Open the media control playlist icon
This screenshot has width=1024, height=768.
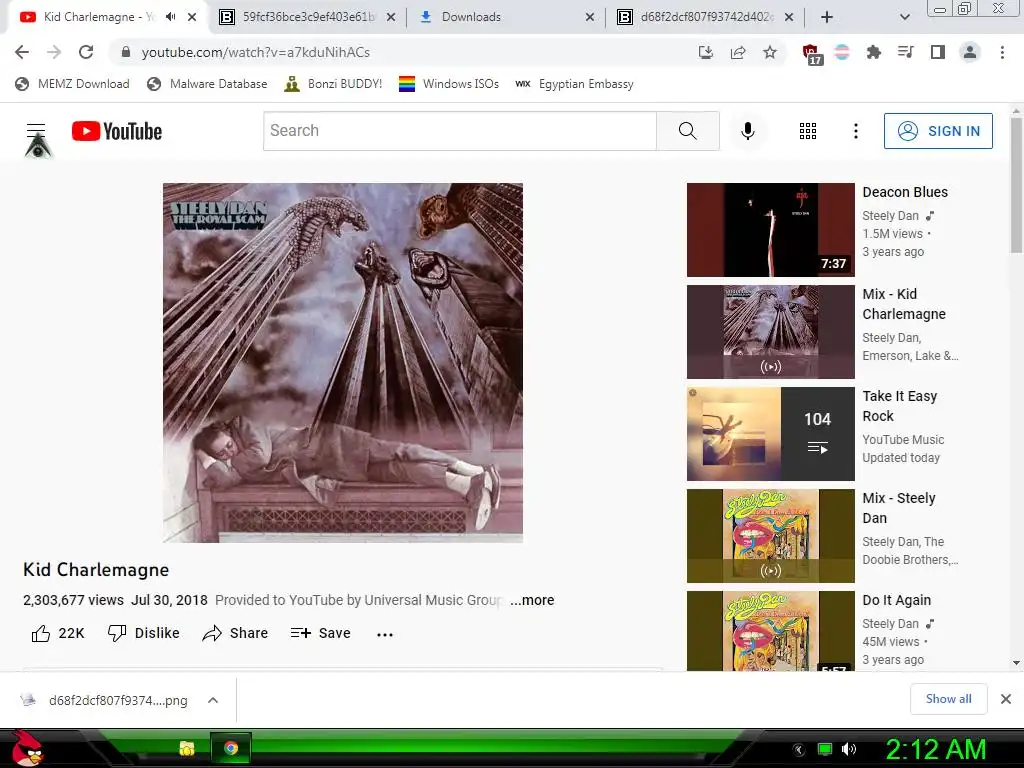(906, 52)
